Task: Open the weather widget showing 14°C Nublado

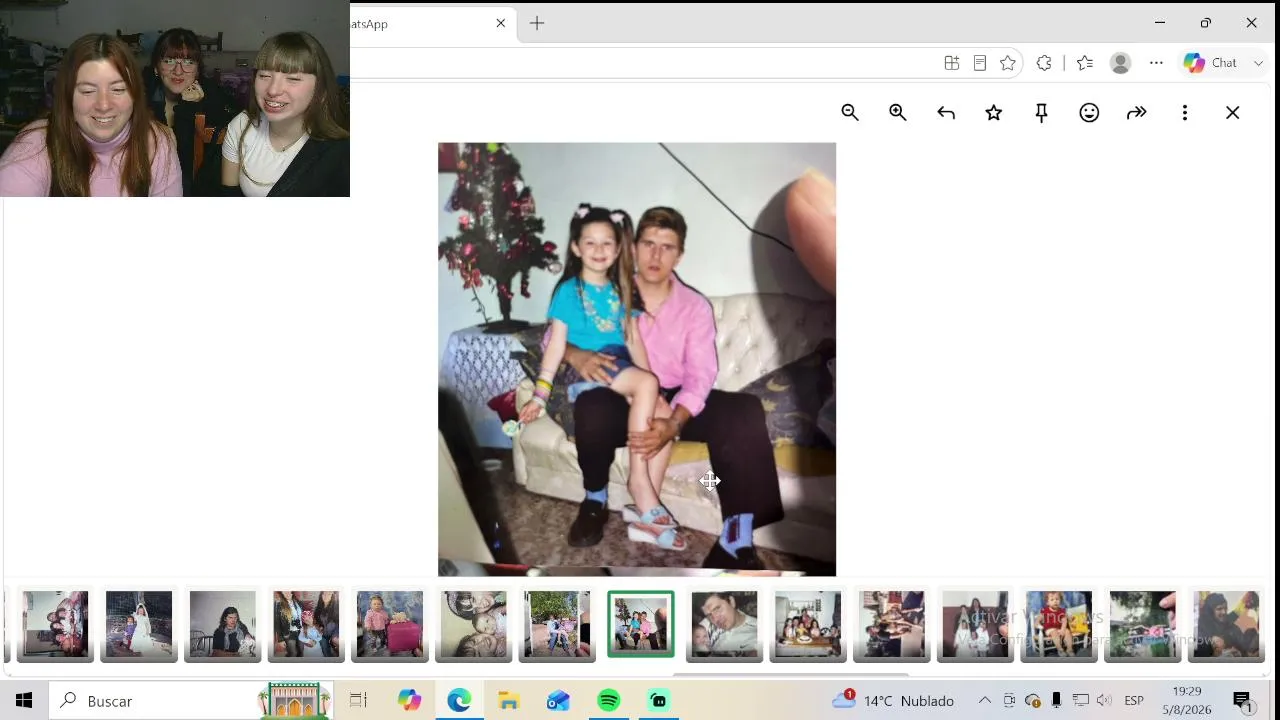Action: click(894, 701)
